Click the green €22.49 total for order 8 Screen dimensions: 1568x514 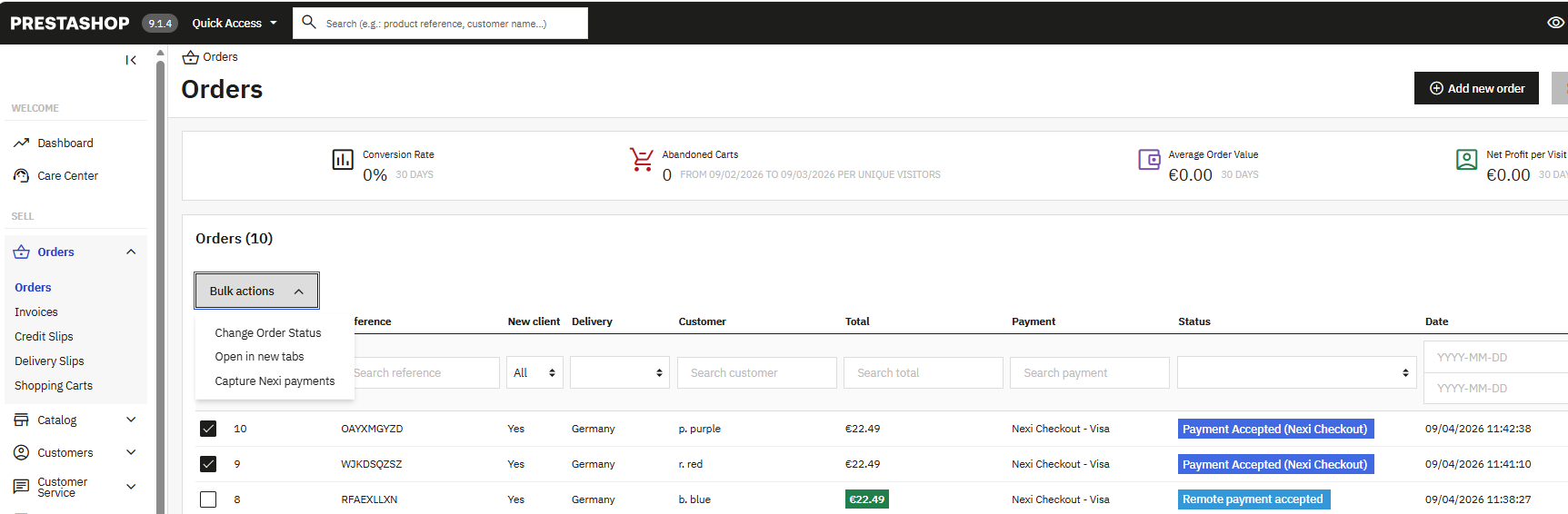point(866,499)
